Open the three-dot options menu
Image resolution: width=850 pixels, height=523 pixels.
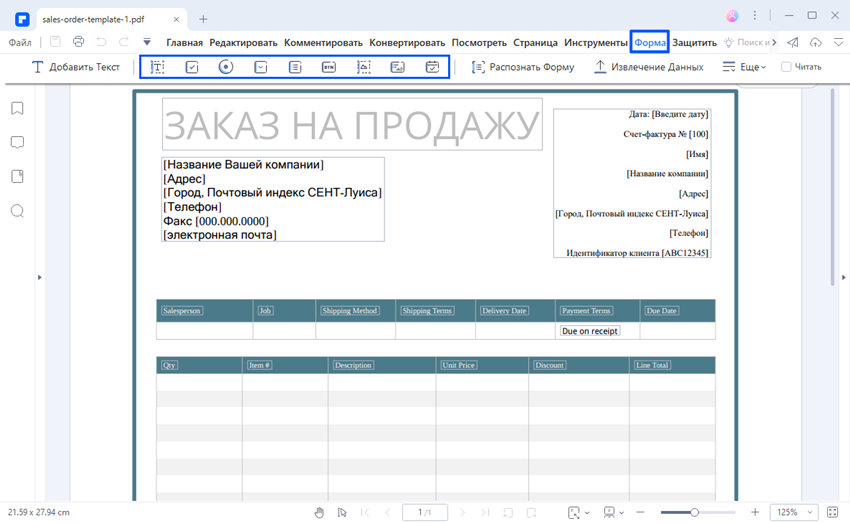point(755,16)
